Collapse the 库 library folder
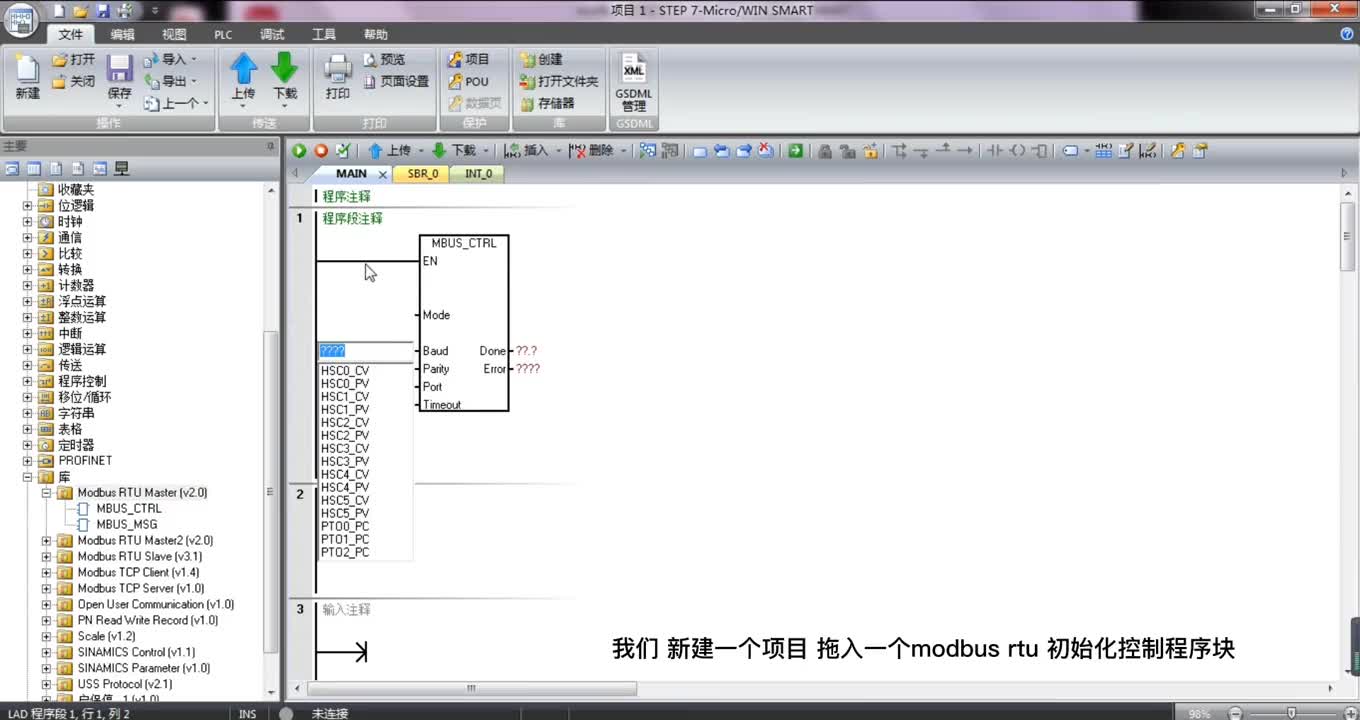 [x=28, y=478]
